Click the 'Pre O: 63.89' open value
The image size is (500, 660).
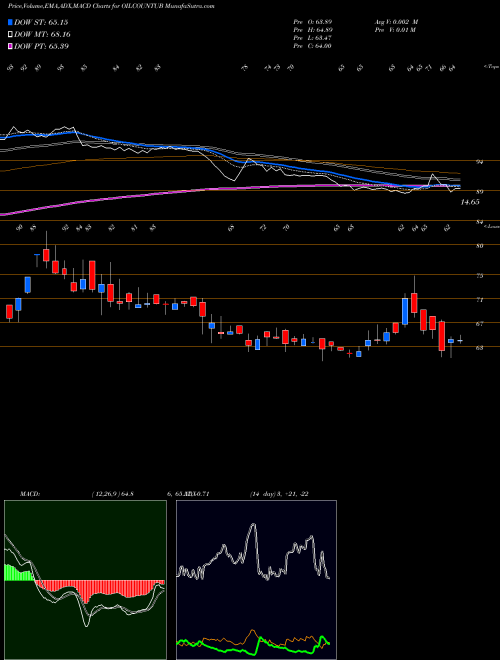coord(312,22)
